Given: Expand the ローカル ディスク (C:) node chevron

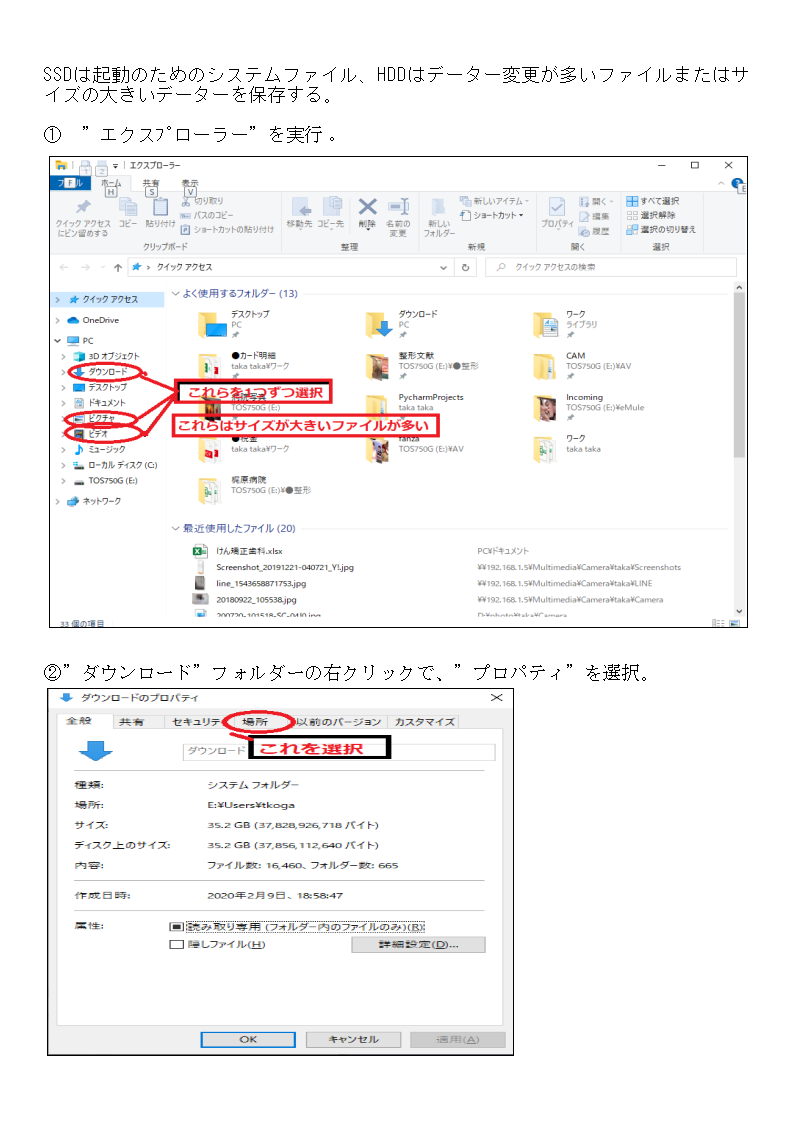Looking at the screenshot, I should (63, 466).
